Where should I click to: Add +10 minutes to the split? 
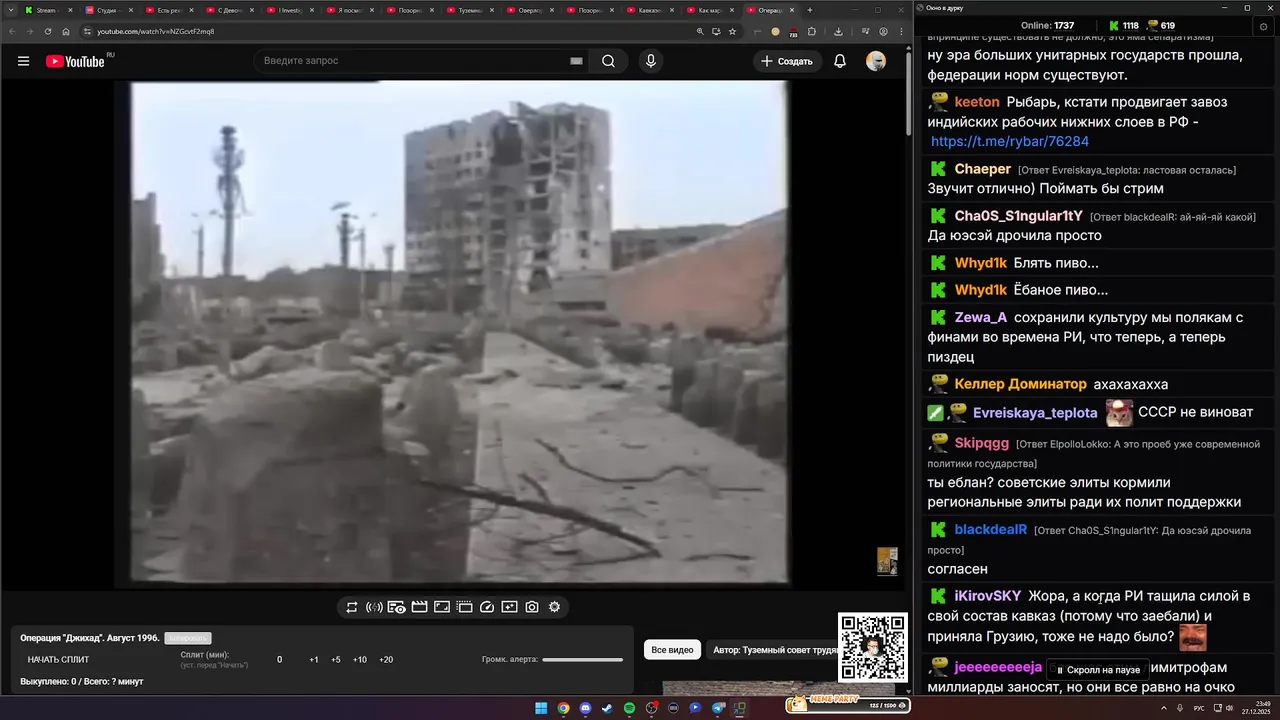click(x=360, y=660)
